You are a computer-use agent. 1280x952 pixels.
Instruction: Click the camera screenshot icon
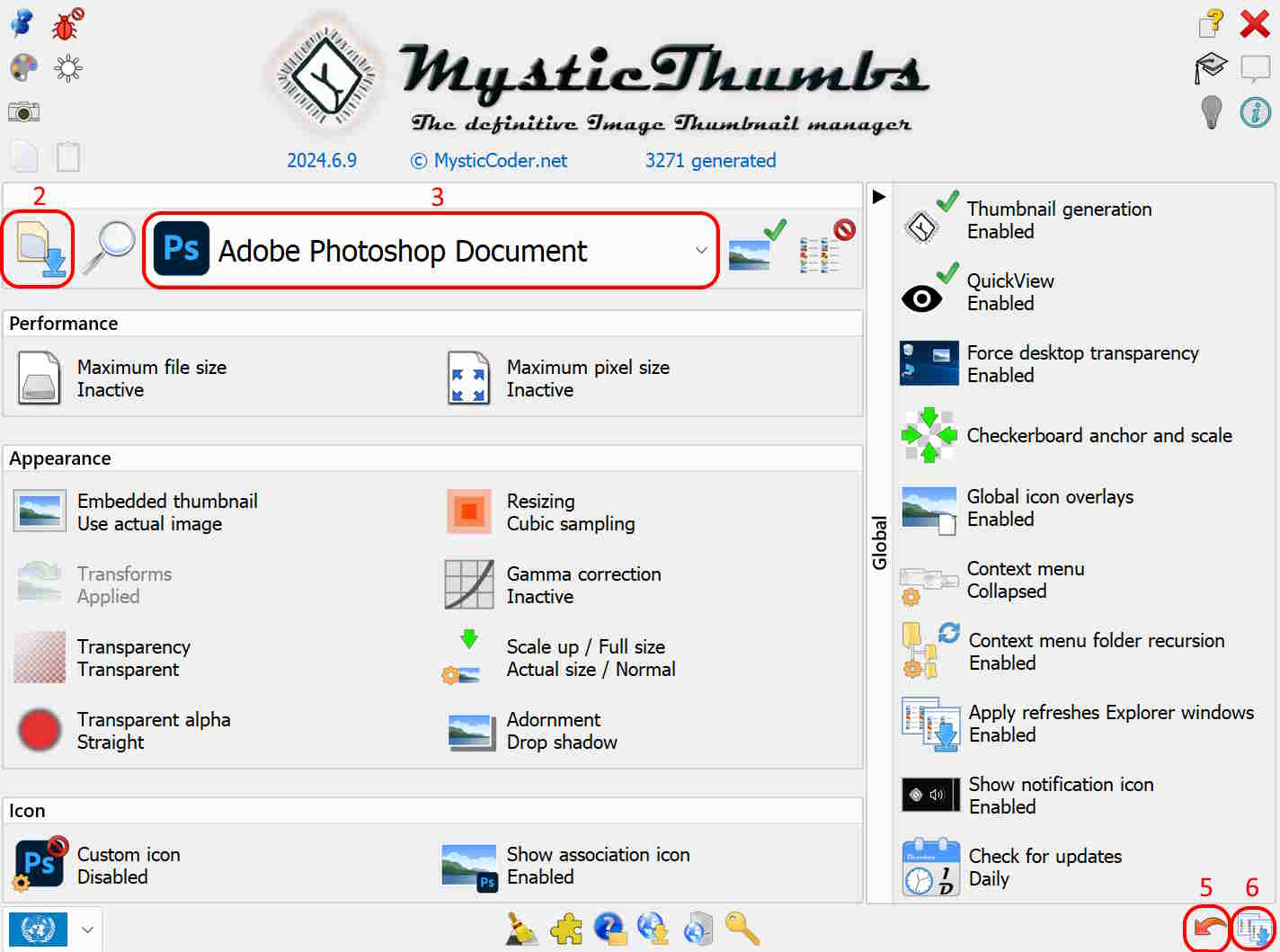click(23, 111)
